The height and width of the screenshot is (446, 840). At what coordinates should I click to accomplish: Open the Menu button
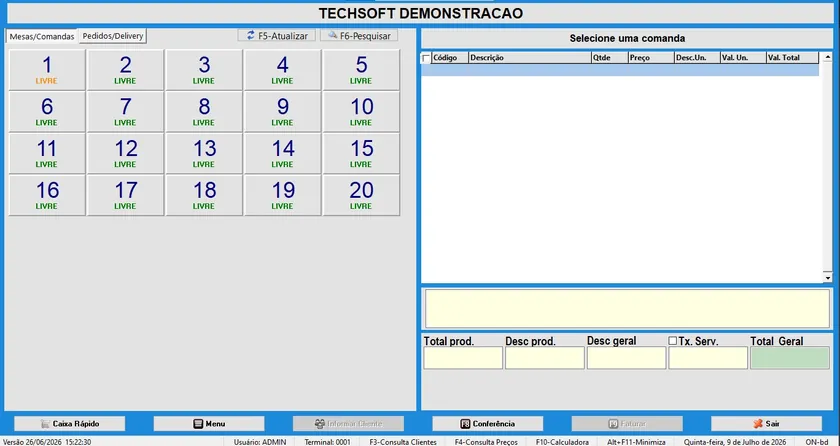[209, 424]
